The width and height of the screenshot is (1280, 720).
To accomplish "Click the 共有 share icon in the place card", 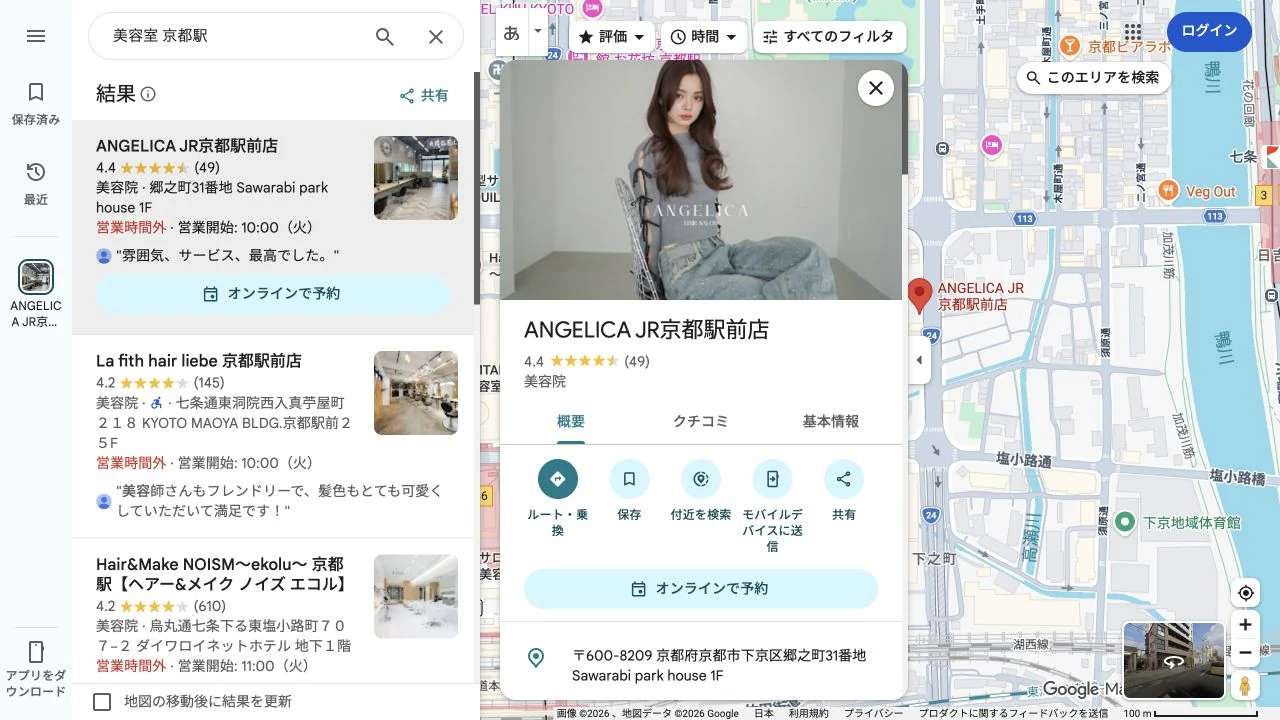I will 844,479.
